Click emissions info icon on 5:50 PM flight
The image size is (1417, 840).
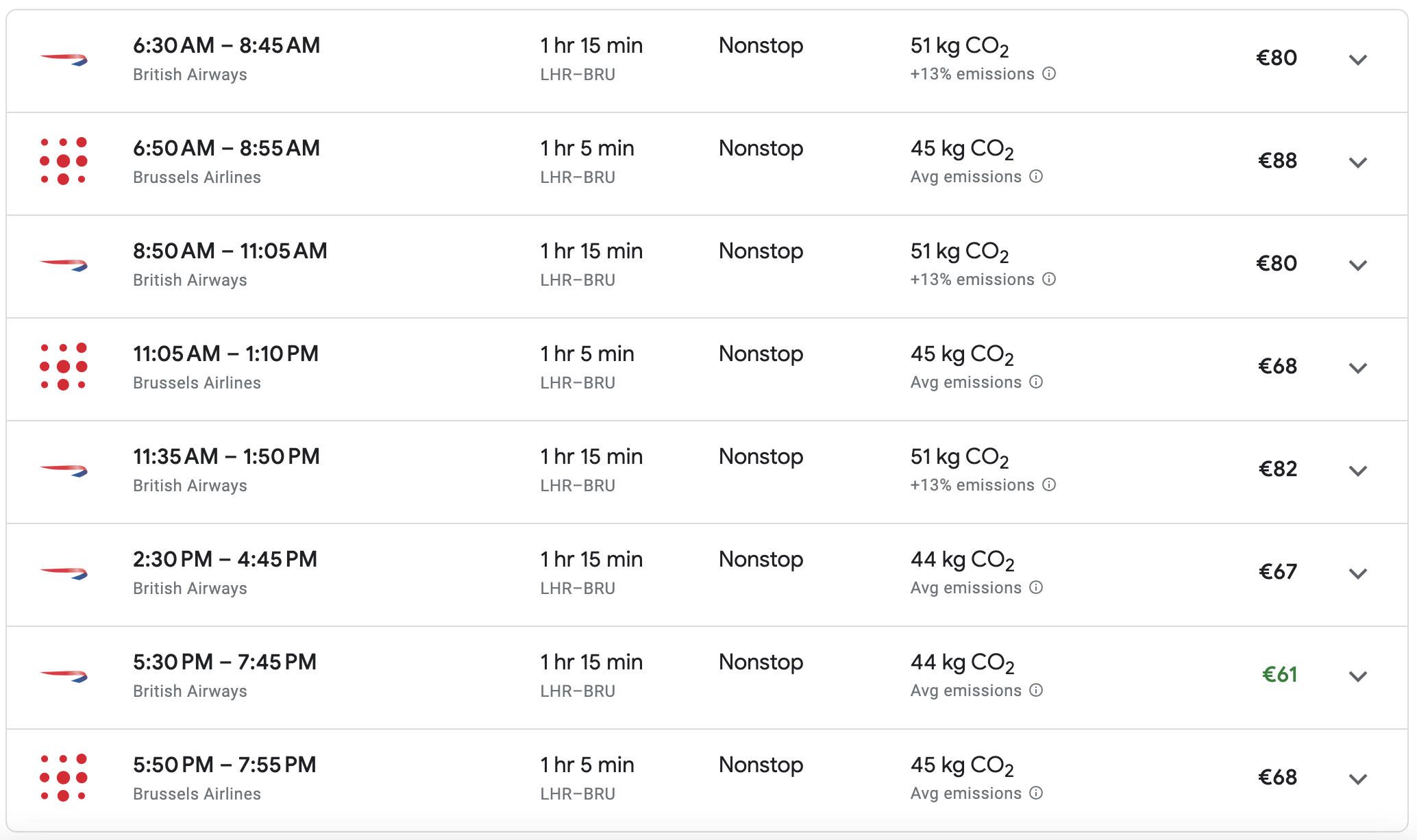pos(1036,793)
